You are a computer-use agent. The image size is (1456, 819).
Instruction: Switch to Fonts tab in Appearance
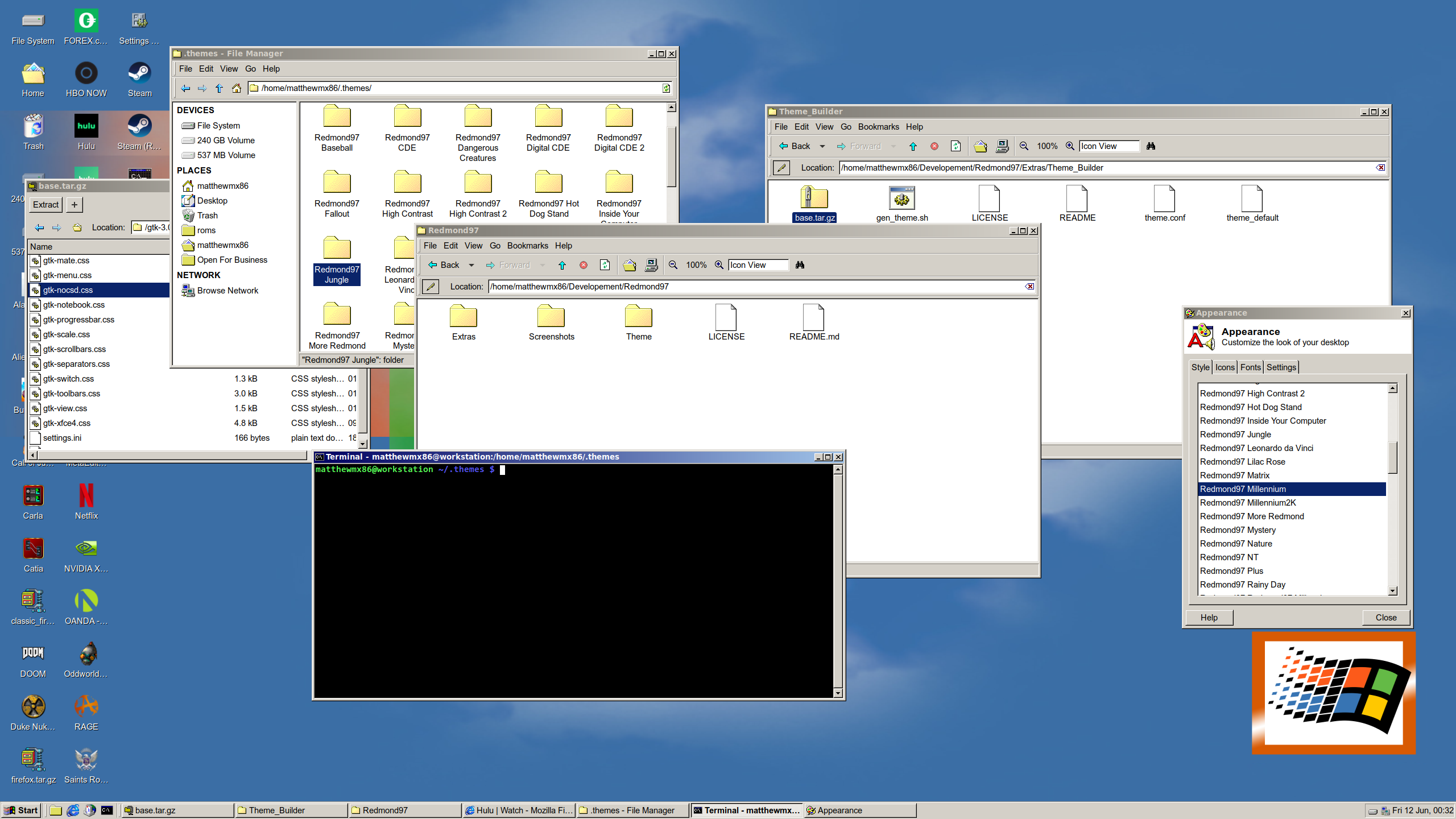point(1250,367)
